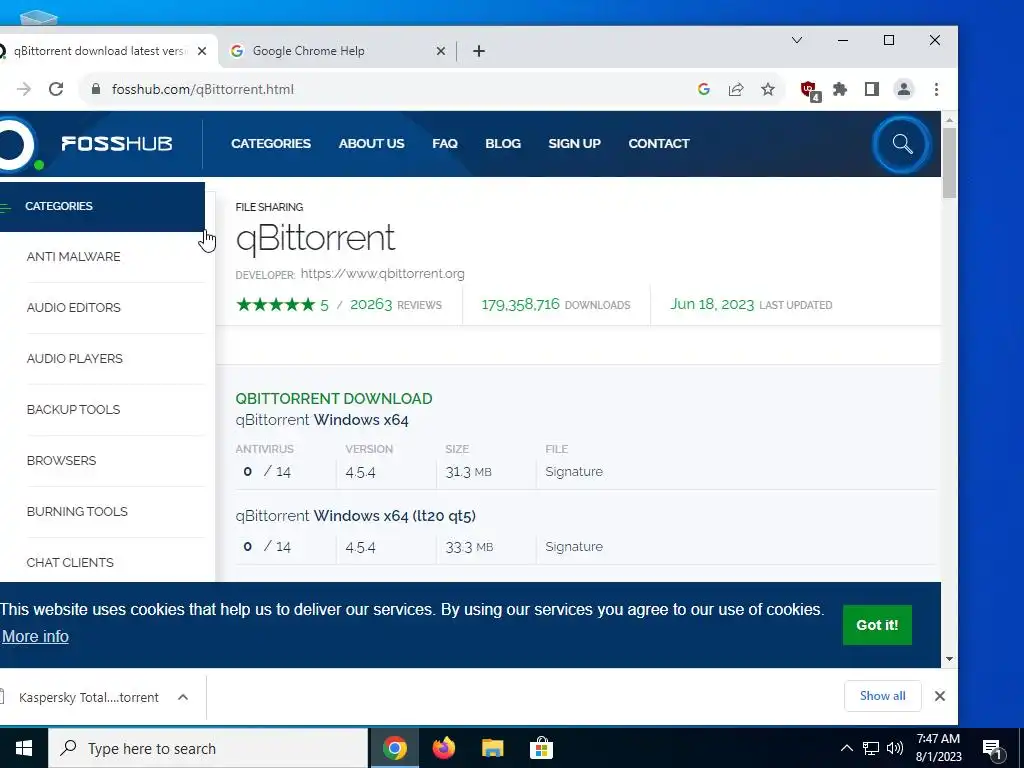Open the CONTACT page

(659, 144)
